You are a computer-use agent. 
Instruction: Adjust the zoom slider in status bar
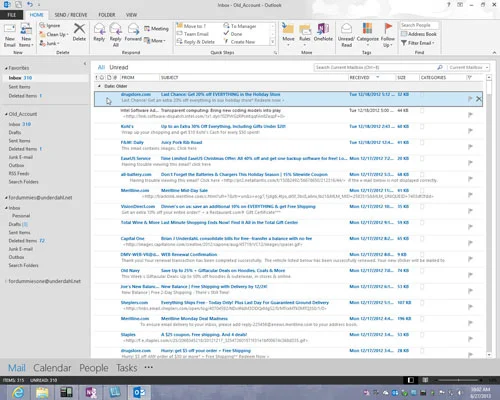pyautogui.click(x=459, y=380)
